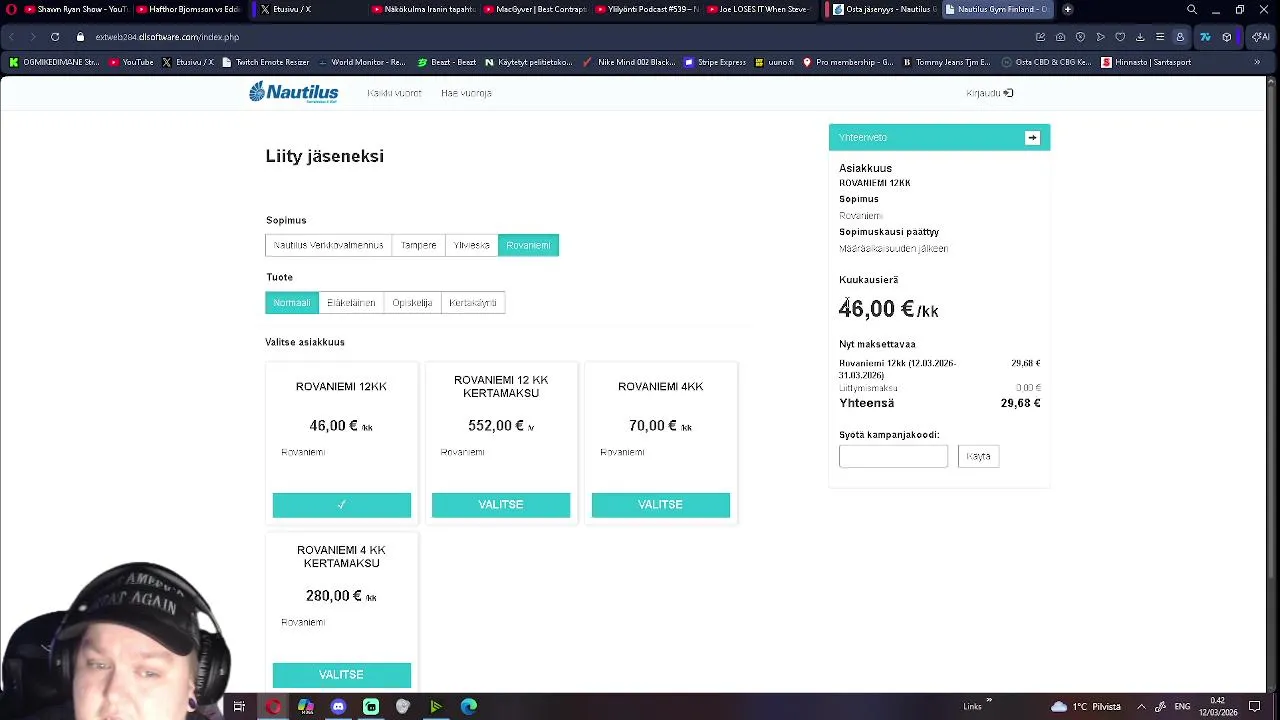Image resolution: width=1280 pixels, height=720 pixels.
Task: Click the 7TV extension icon
Action: pos(1205,37)
